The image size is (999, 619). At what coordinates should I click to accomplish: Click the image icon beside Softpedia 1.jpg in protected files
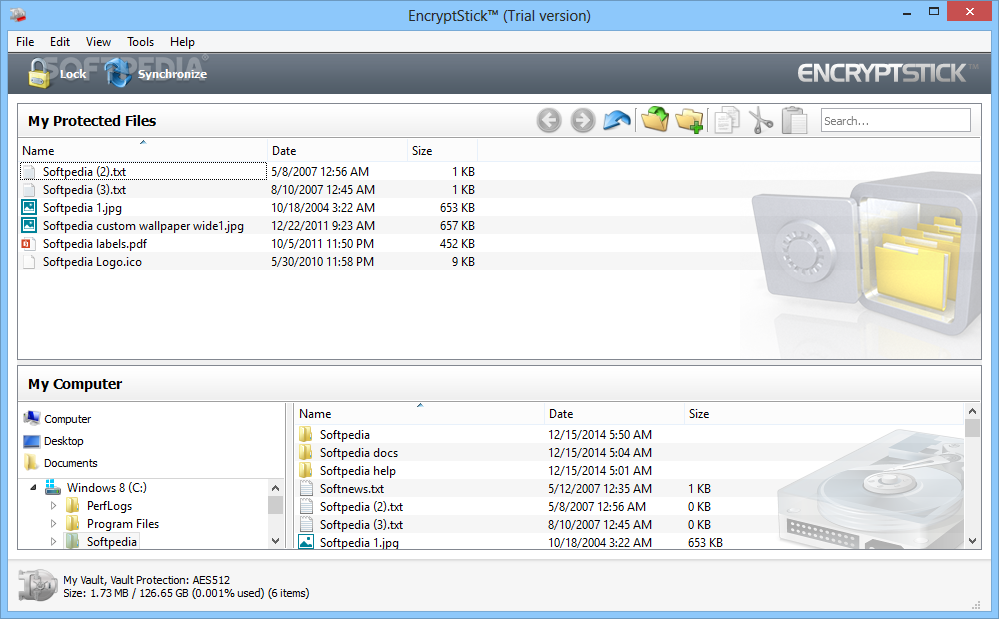[x=29, y=207]
